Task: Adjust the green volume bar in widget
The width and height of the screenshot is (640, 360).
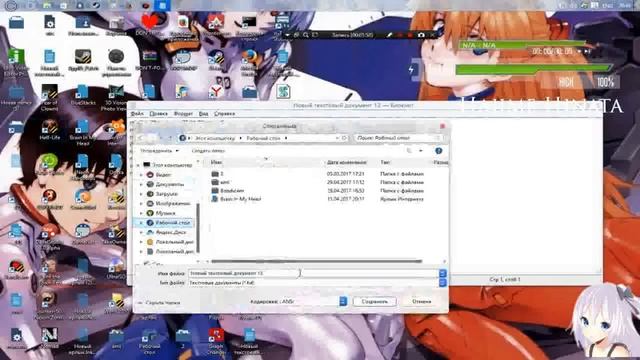Action: click(x=533, y=69)
